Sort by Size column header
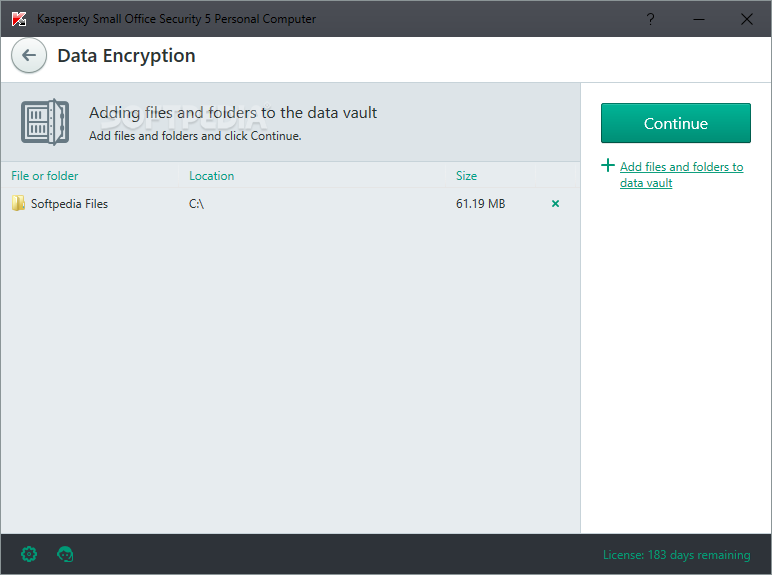The height and width of the screenshot is (575, 772). (466, 176)
